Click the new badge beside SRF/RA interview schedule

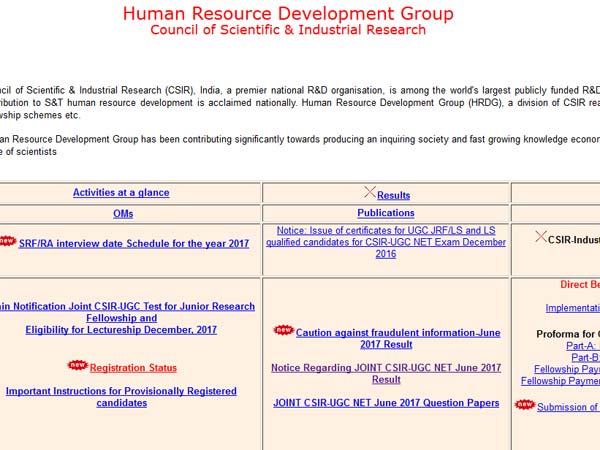(8, 241)
